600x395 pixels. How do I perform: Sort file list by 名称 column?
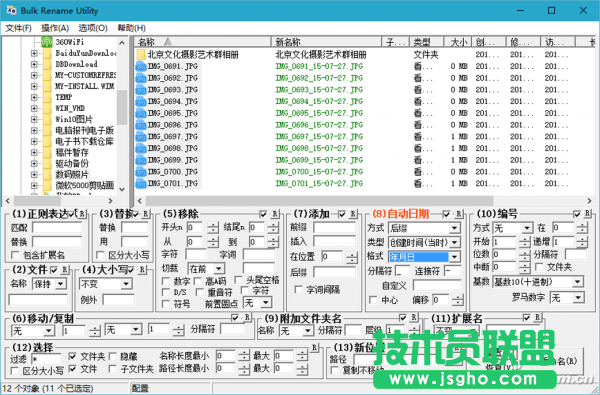[x=203, y=41]
